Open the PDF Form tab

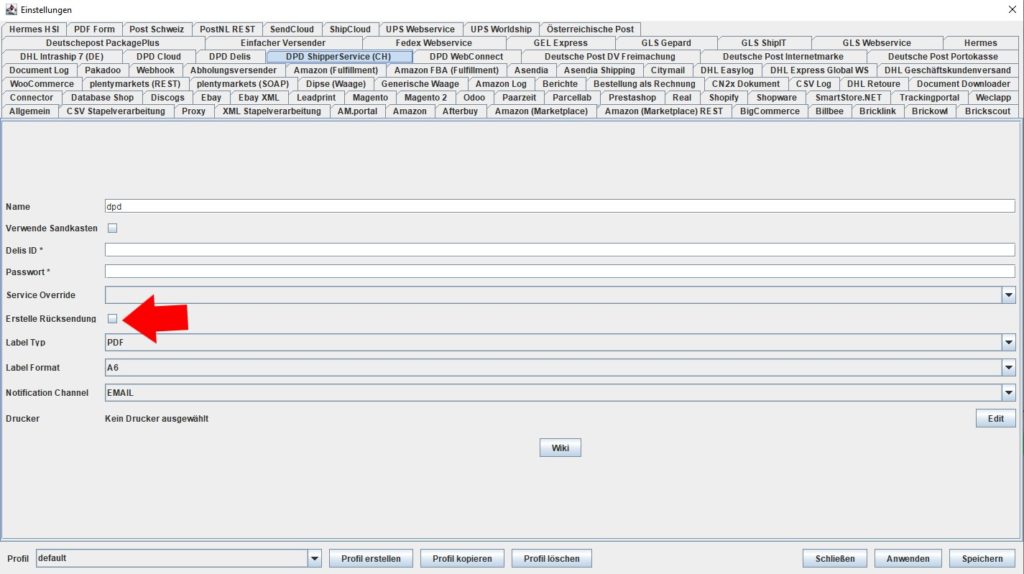pos(94,29)
